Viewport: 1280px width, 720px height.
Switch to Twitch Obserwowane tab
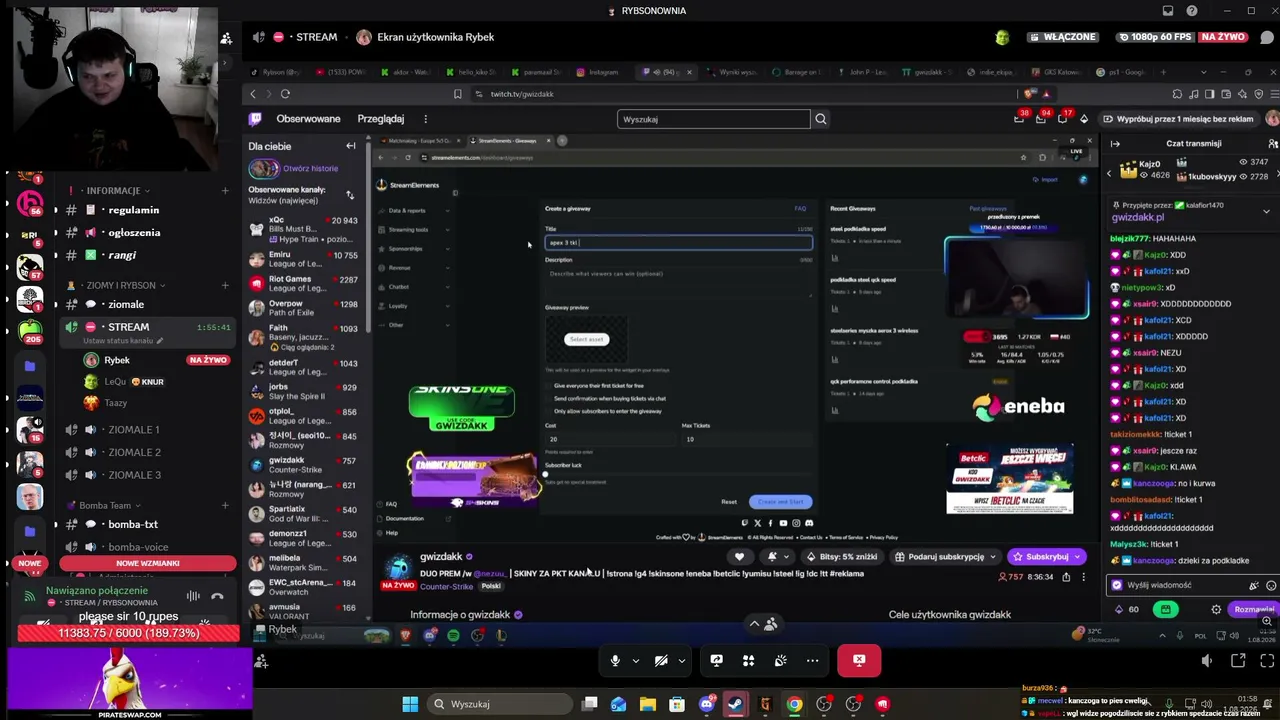tap(308, 119)
